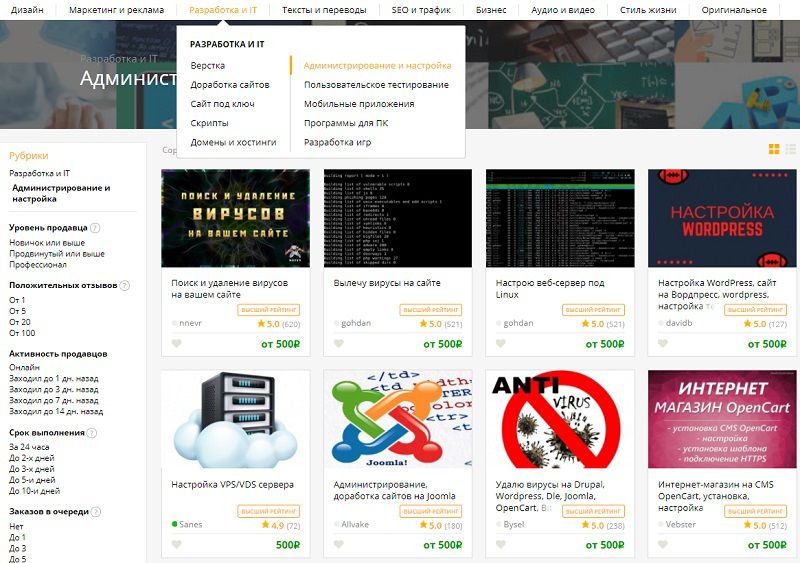
Task: Open seller profile 'davidb'
Action: pyautogui.click(x=679, y=323)
